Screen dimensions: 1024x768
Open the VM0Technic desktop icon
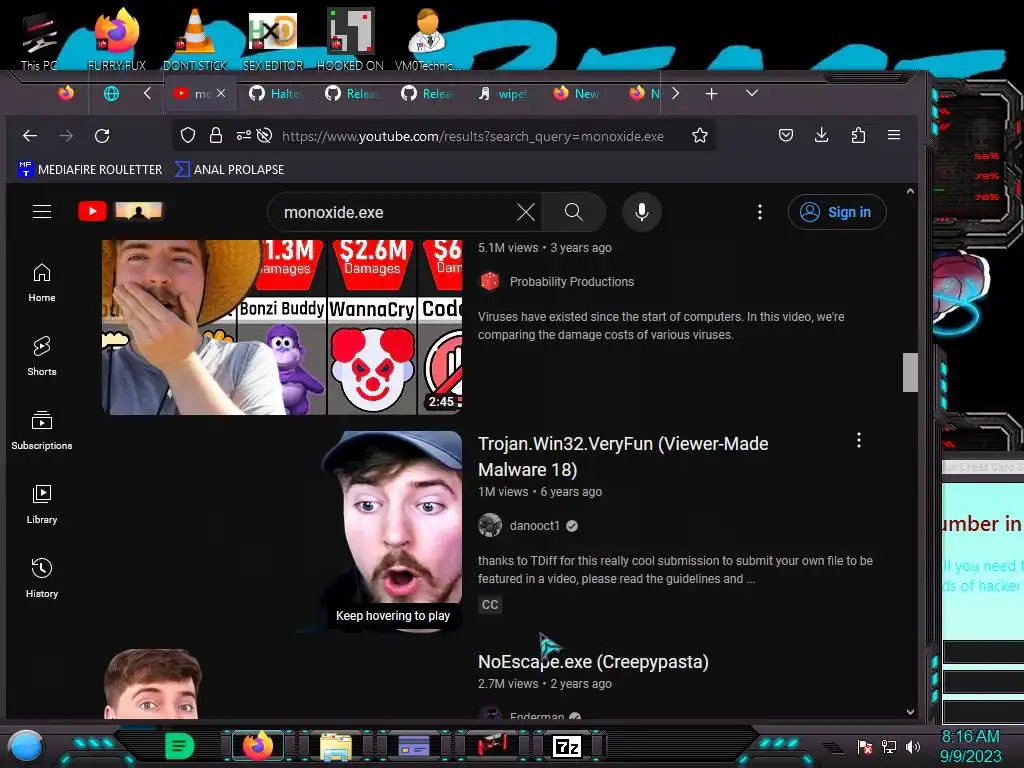427,39
